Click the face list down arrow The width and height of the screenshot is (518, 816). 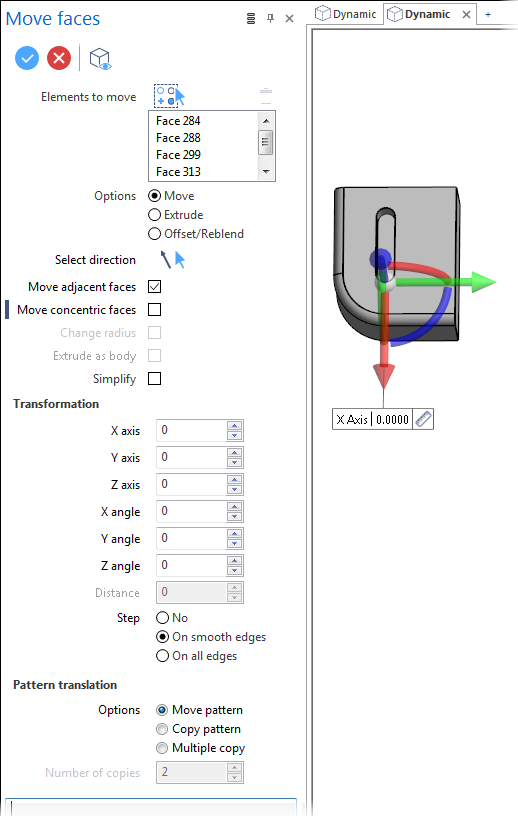click(x=266, y=172)
